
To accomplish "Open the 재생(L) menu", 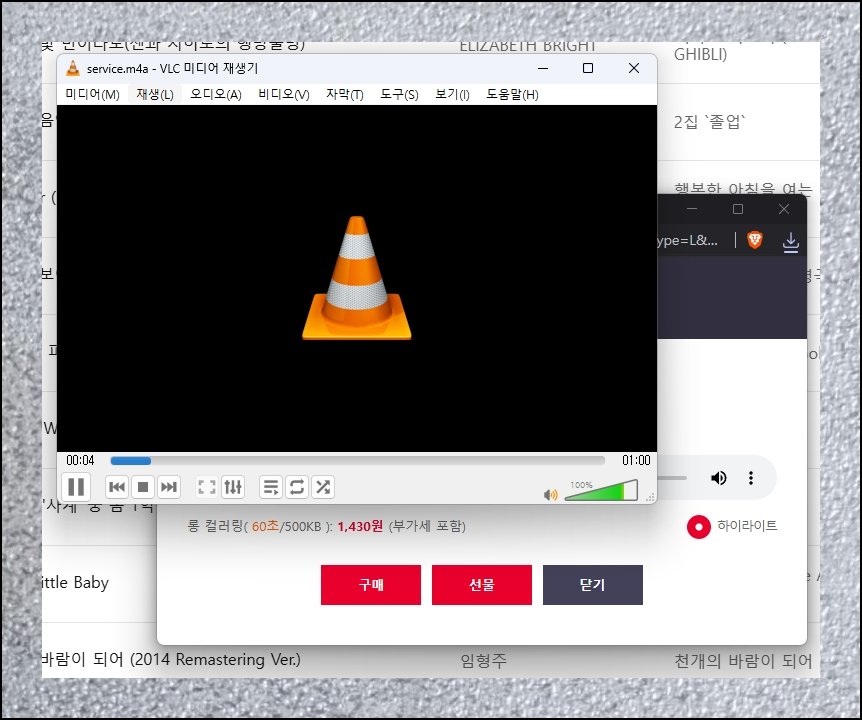I will [x=155, y=95].
